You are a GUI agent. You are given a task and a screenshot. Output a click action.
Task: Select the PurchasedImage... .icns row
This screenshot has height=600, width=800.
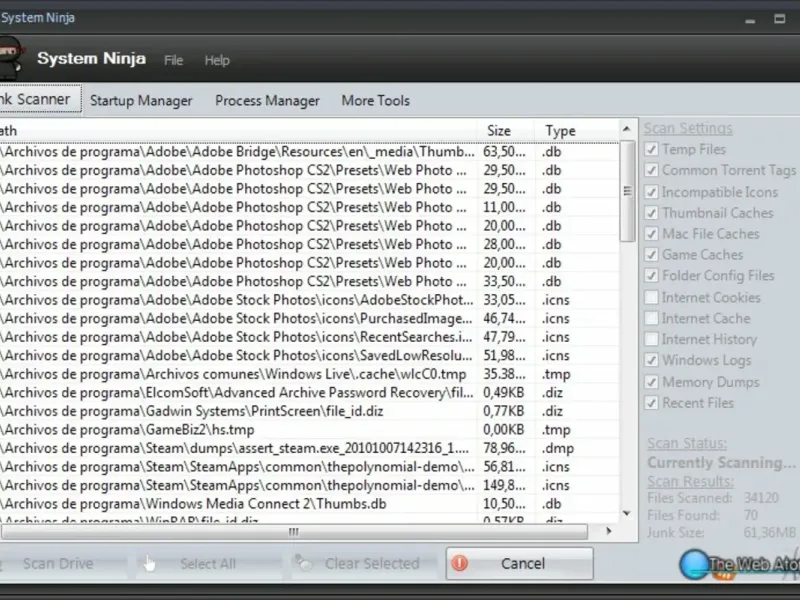pyautogui.click(x=309, y=318)
